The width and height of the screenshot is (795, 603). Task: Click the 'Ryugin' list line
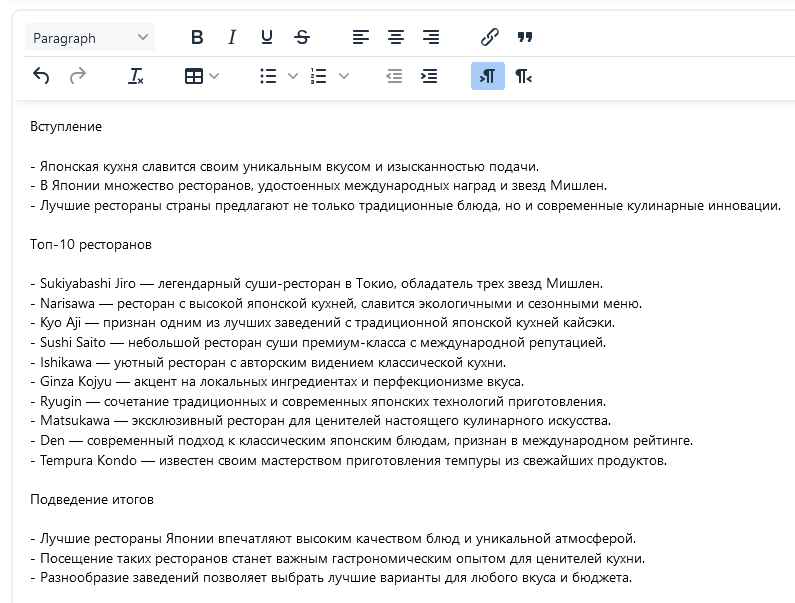pos(318,401)
